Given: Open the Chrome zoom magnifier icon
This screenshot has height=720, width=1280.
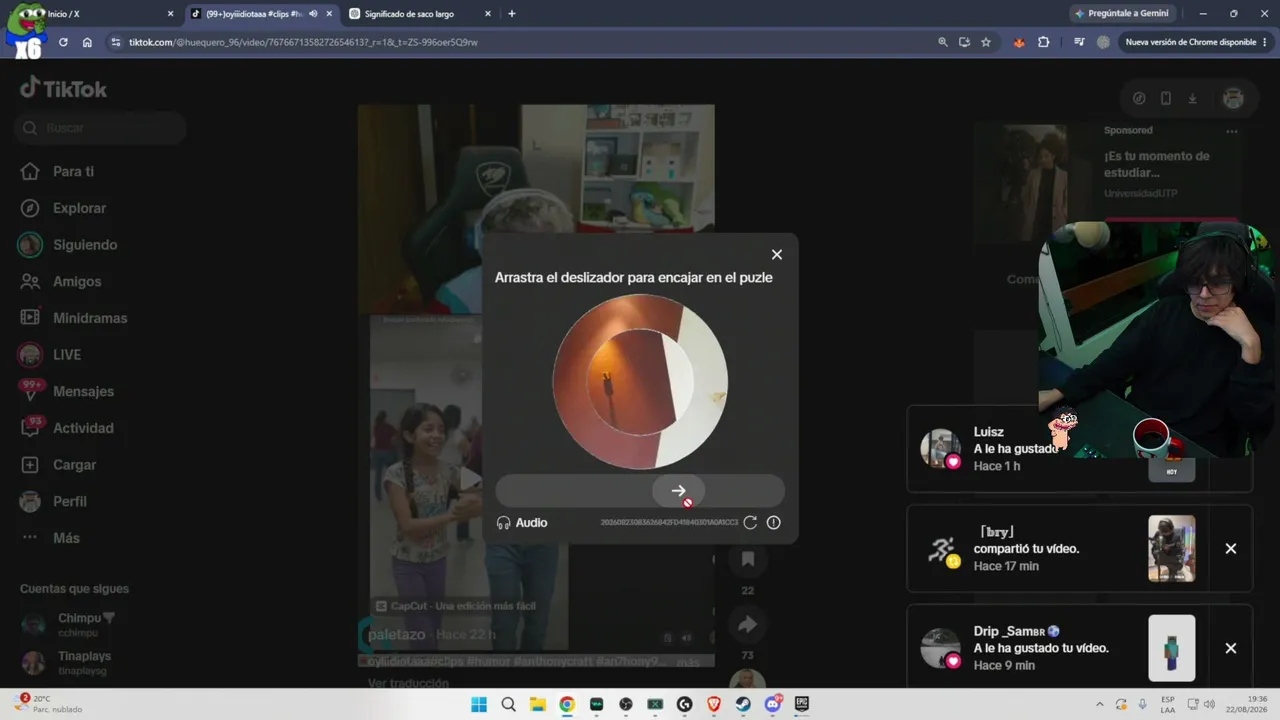Looking at the screenshot, I should coord(942,42).
